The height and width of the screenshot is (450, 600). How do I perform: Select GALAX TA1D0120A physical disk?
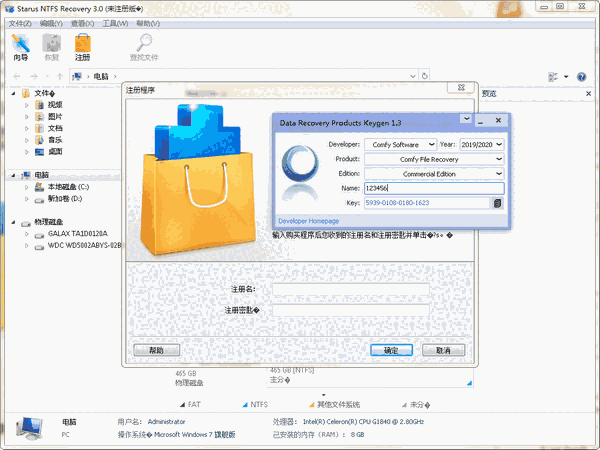[x=77, y=233]
